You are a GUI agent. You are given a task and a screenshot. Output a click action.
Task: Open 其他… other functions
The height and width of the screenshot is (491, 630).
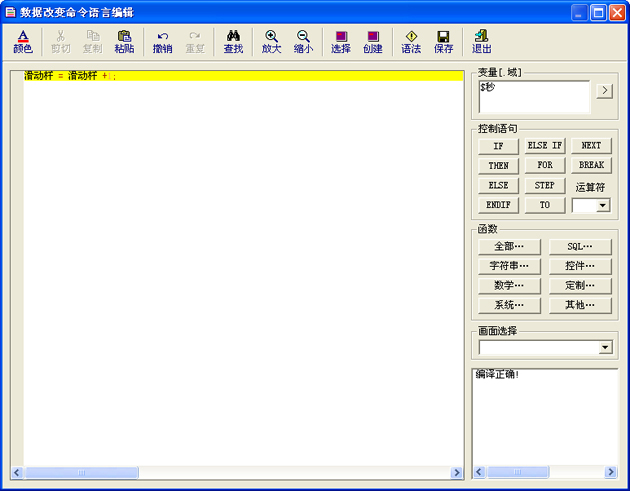pyautogui.click(x=580, y=305)
